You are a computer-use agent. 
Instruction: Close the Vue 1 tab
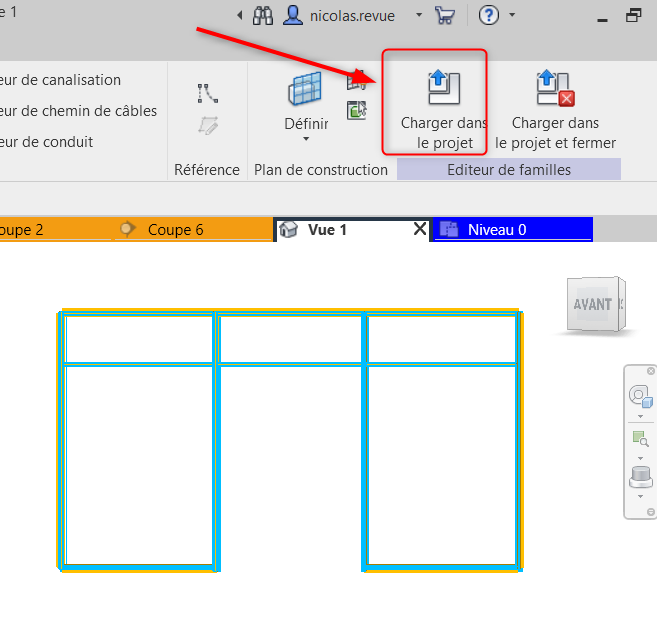point(420,229)
